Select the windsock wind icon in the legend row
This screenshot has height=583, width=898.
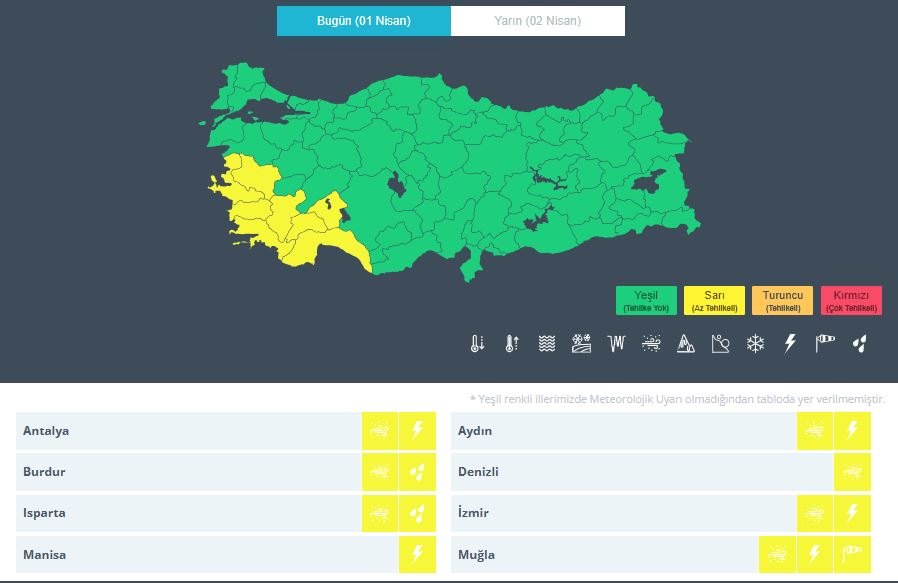(x=825, y=344)
